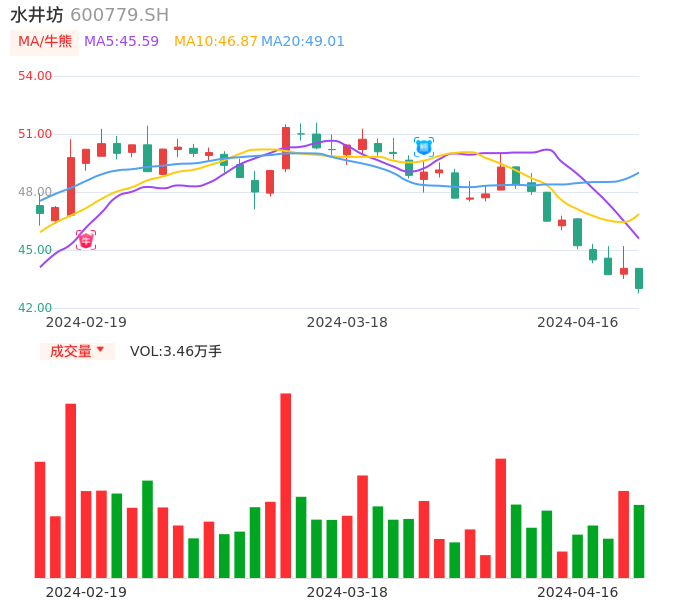Screen dimensions: 686x606
Task: Click the 2024-02-19 date under price chart
Action: pos(86,322)
